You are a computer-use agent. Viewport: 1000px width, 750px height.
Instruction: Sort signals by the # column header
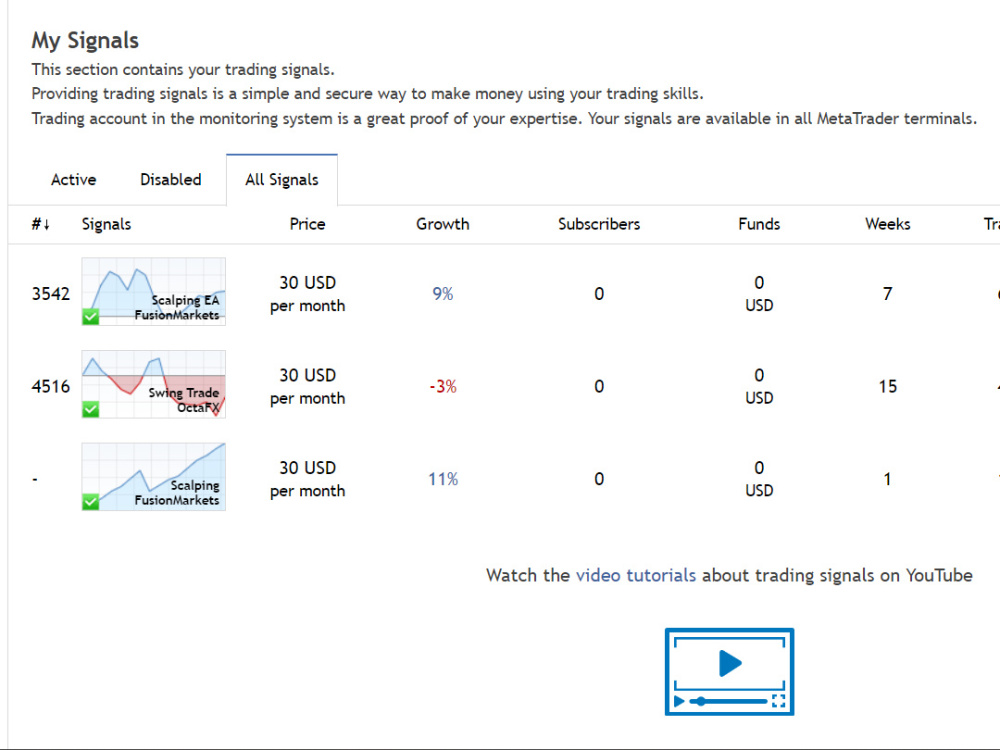(x=41, y=224)
